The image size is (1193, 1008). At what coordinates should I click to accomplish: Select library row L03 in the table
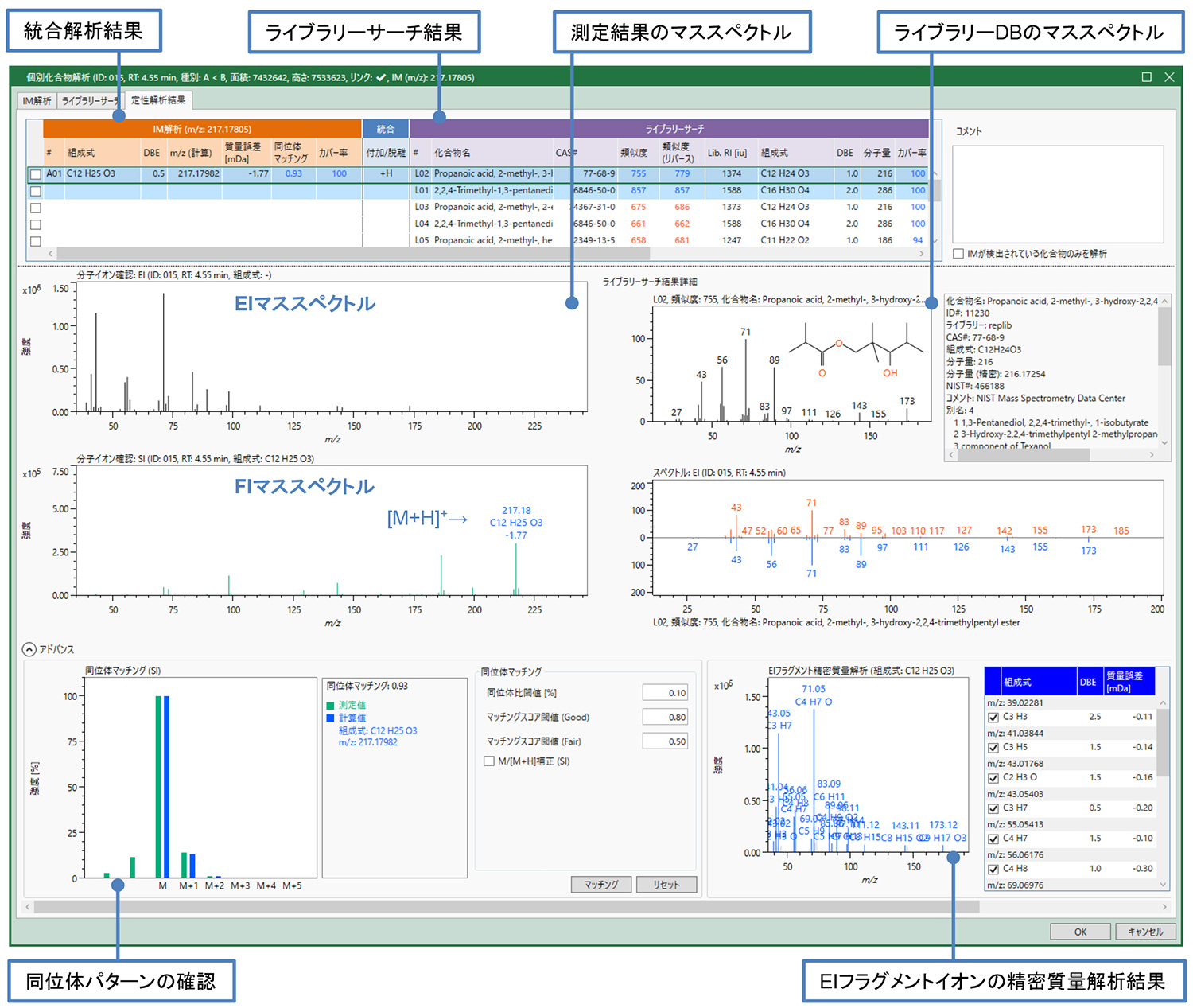tap(493, 208)
